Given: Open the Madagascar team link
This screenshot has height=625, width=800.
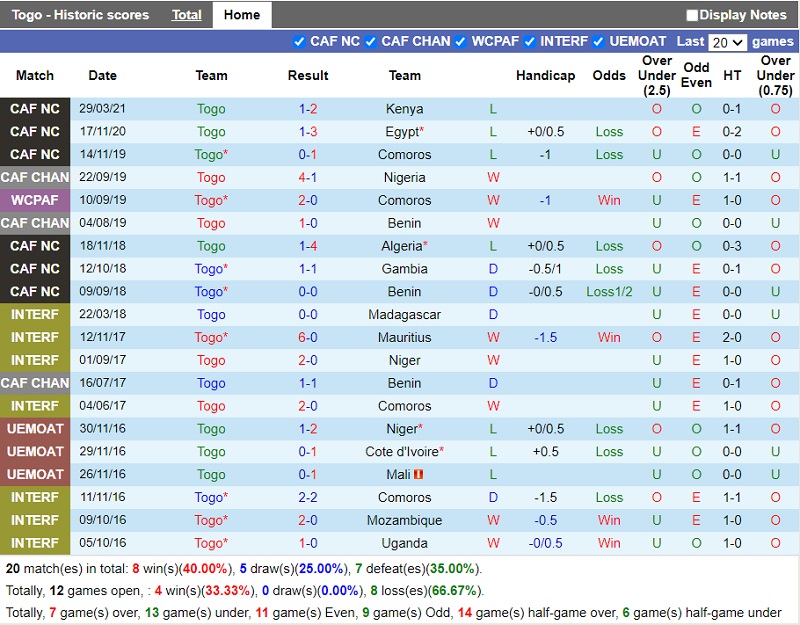Looking at the screenshot, I should [x=404, y=315].
